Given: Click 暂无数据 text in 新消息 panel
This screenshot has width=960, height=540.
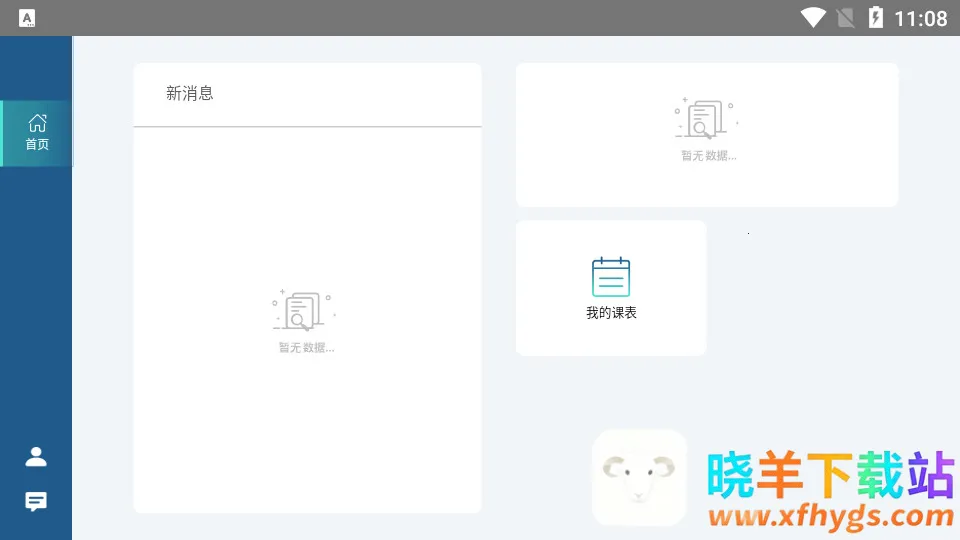Looking at the screenshot, I should point(306,348).
